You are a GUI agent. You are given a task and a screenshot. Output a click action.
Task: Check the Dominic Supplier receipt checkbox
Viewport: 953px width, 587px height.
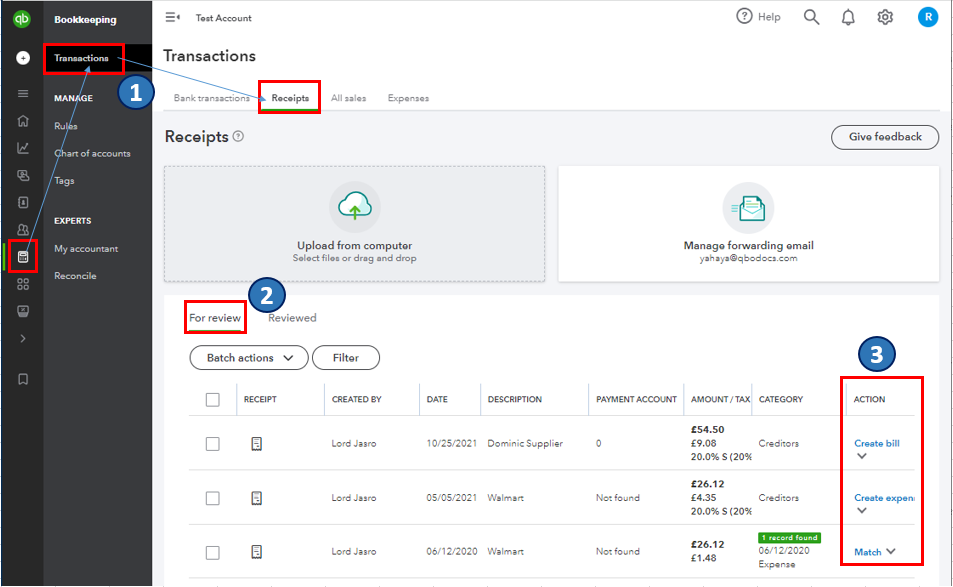(212, 443)
